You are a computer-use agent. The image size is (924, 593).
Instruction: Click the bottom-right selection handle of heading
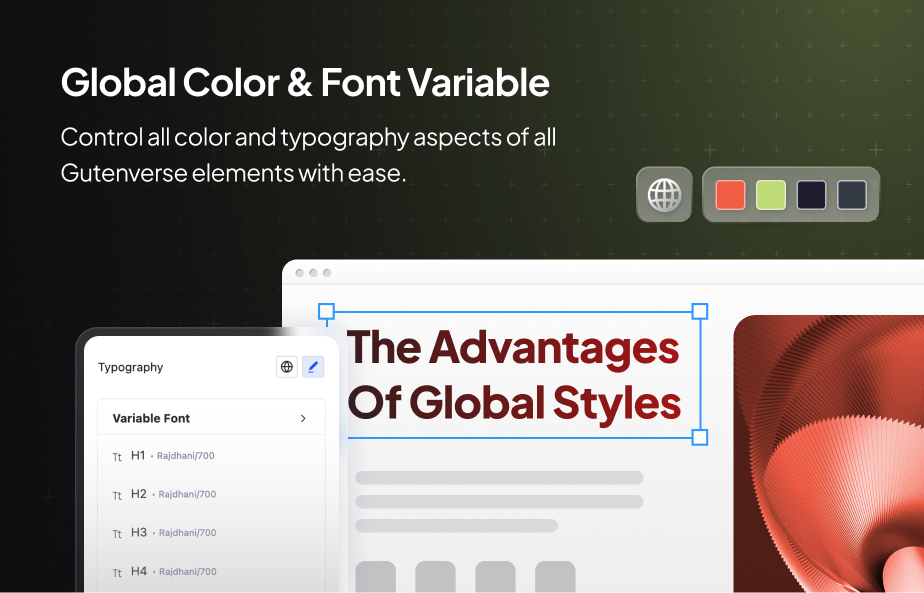point(699,437)
